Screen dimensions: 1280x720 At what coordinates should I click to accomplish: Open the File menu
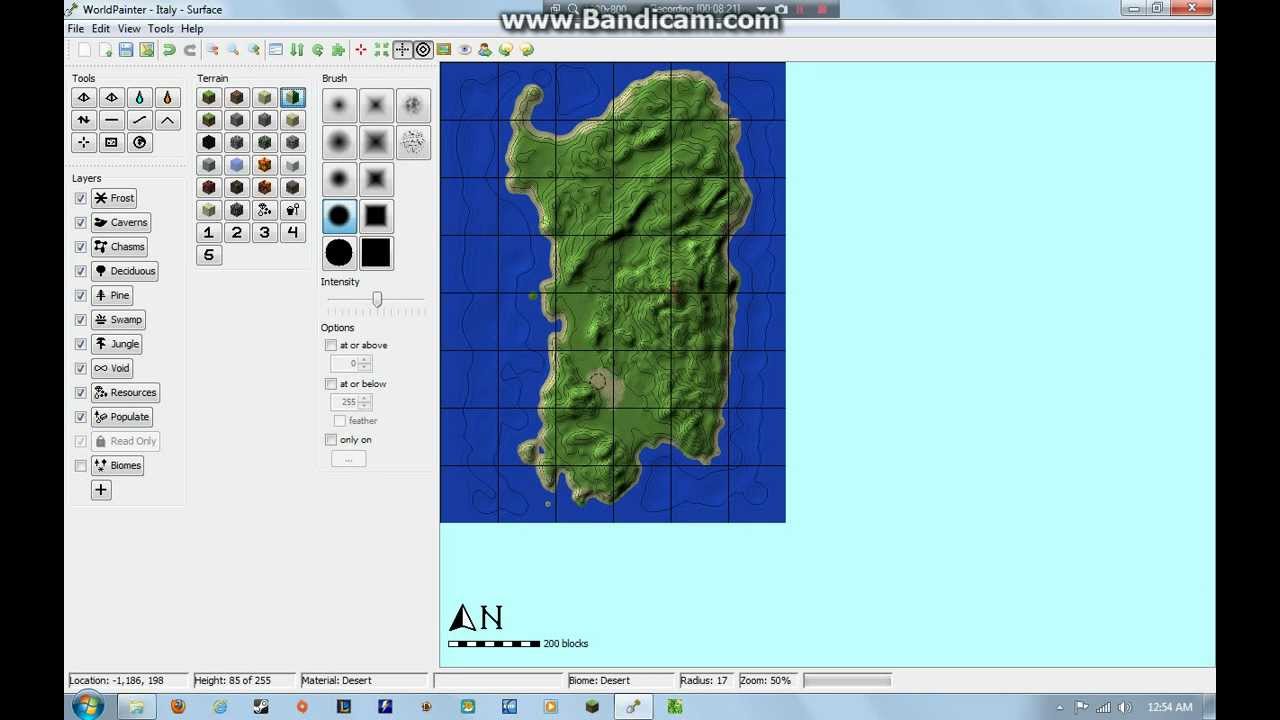[76, 29]
